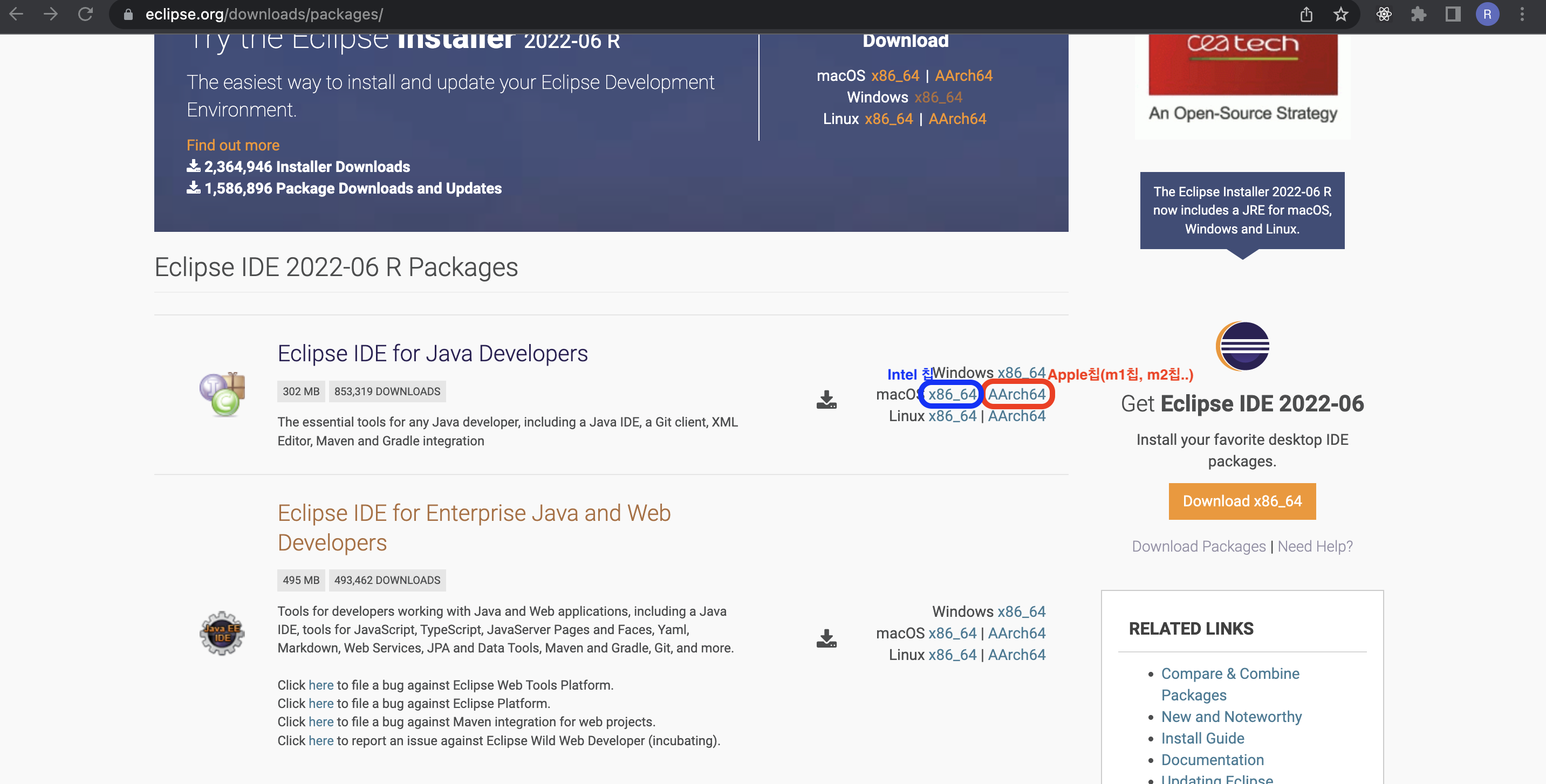Click the browser reload icon
Image resolution: width=1546 pixels, height=784 pixels.
pyautogui.click(x=85, y=14)
